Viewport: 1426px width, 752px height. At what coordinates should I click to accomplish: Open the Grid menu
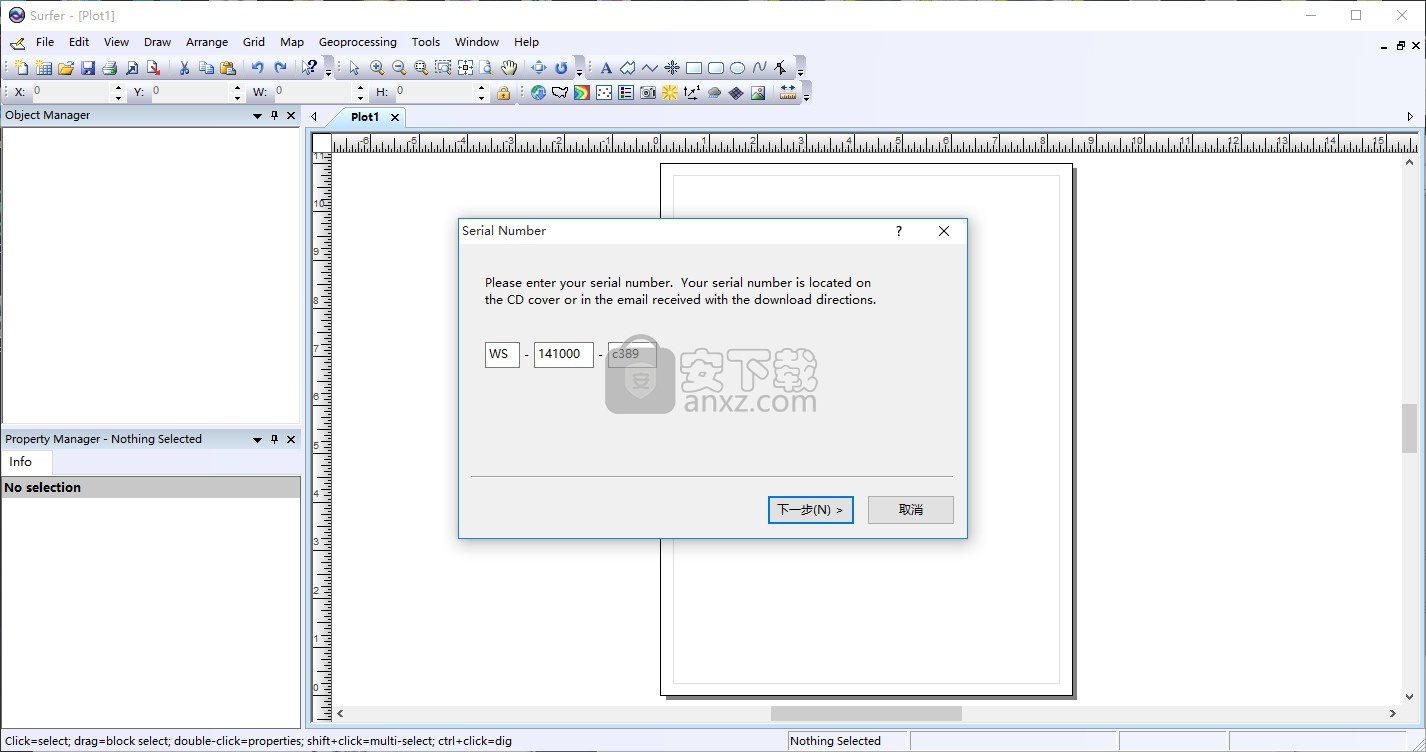(x=254, y=42)
